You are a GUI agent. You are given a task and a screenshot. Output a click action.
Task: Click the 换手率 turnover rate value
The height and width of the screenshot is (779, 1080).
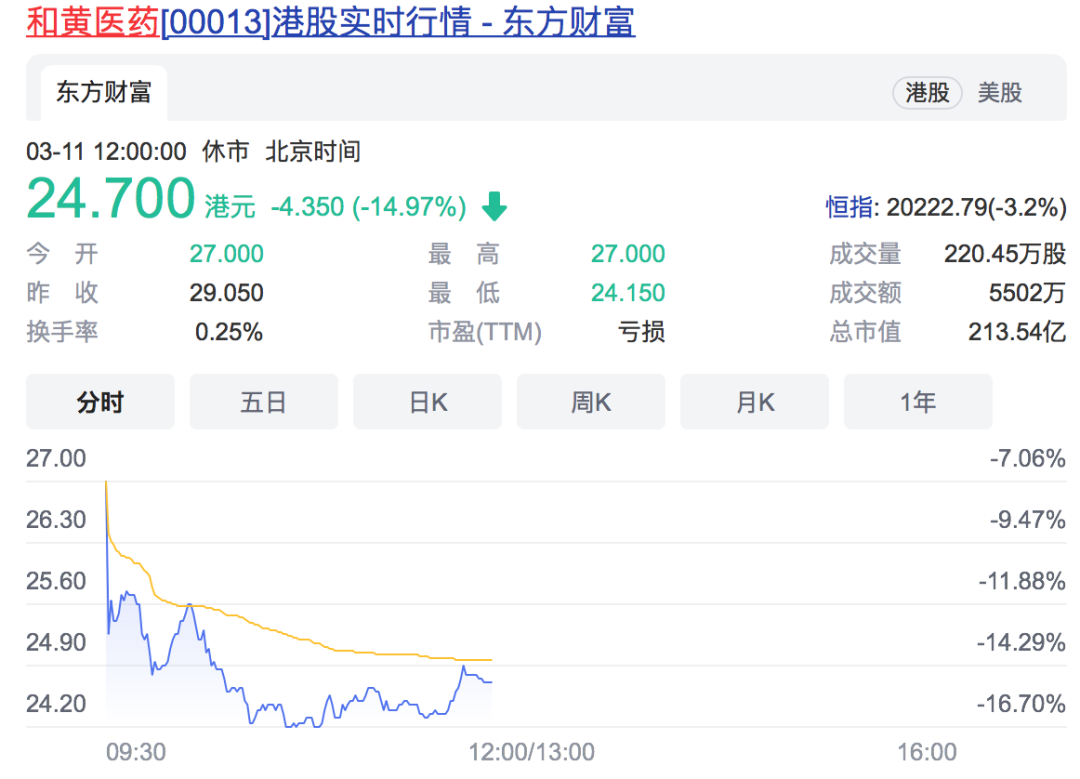(x=228, y=332)
